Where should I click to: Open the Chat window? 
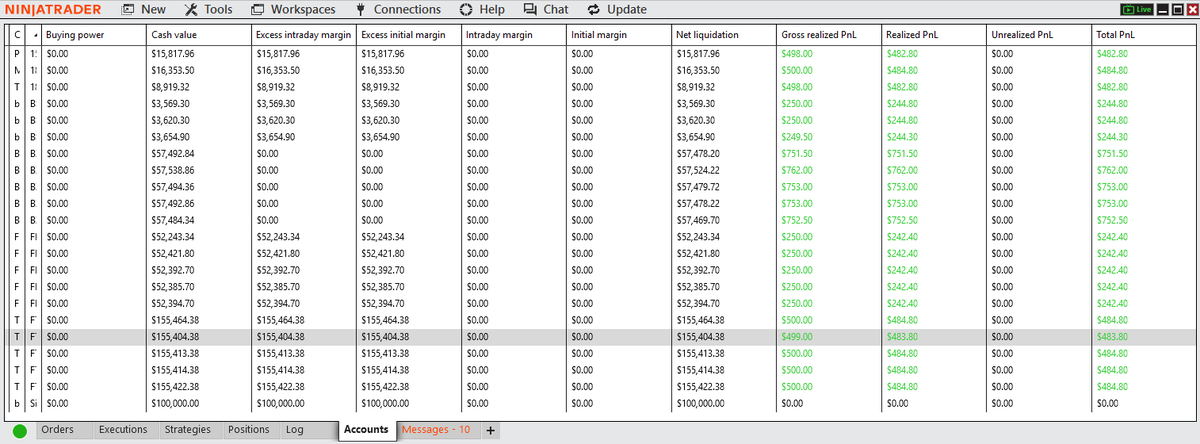546,9
